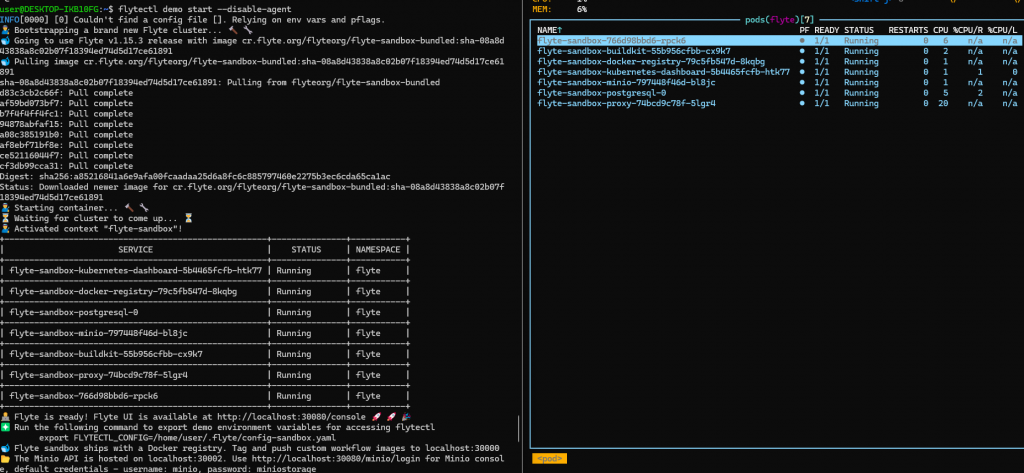Image resolution: width=1024 pixels, height=473 pixels.
Task: Click flyte-sandbox-buildkit-55b956cfbb-cx9k7 in the terminal service table
Action: point(106,354)
